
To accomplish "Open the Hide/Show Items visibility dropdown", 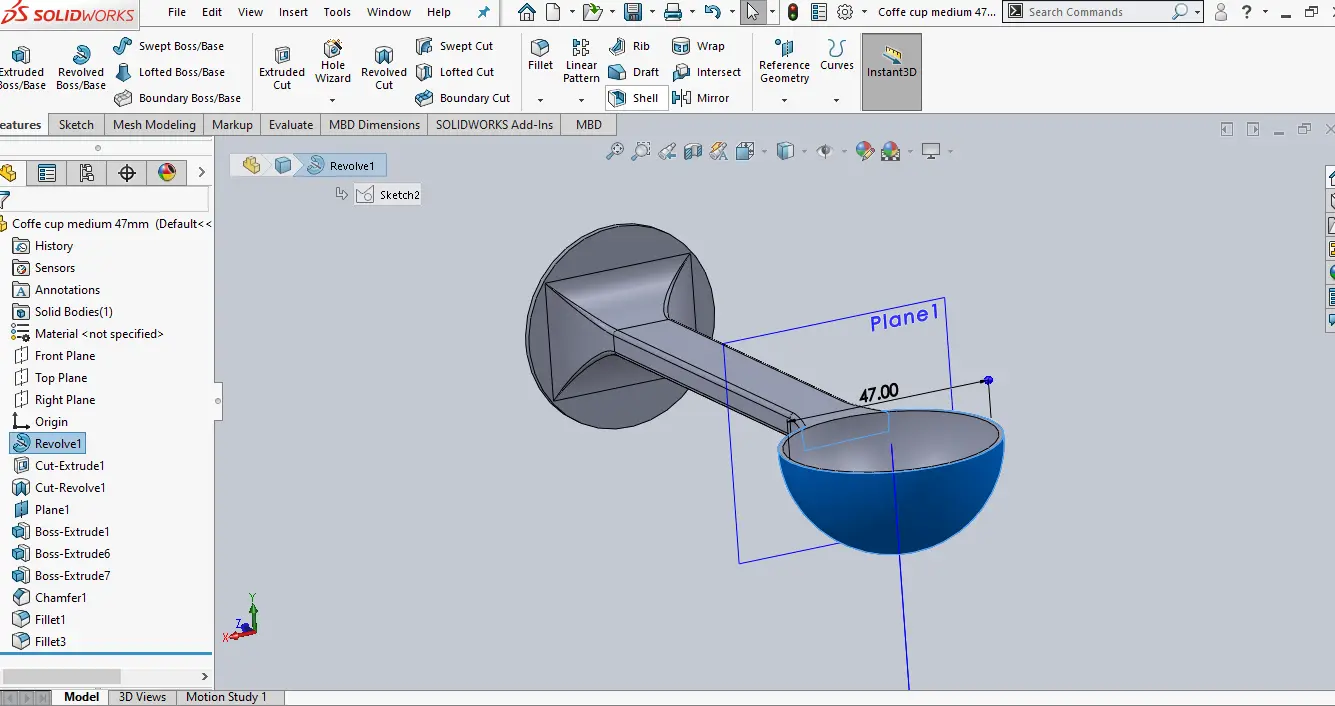I will point(826,151).
